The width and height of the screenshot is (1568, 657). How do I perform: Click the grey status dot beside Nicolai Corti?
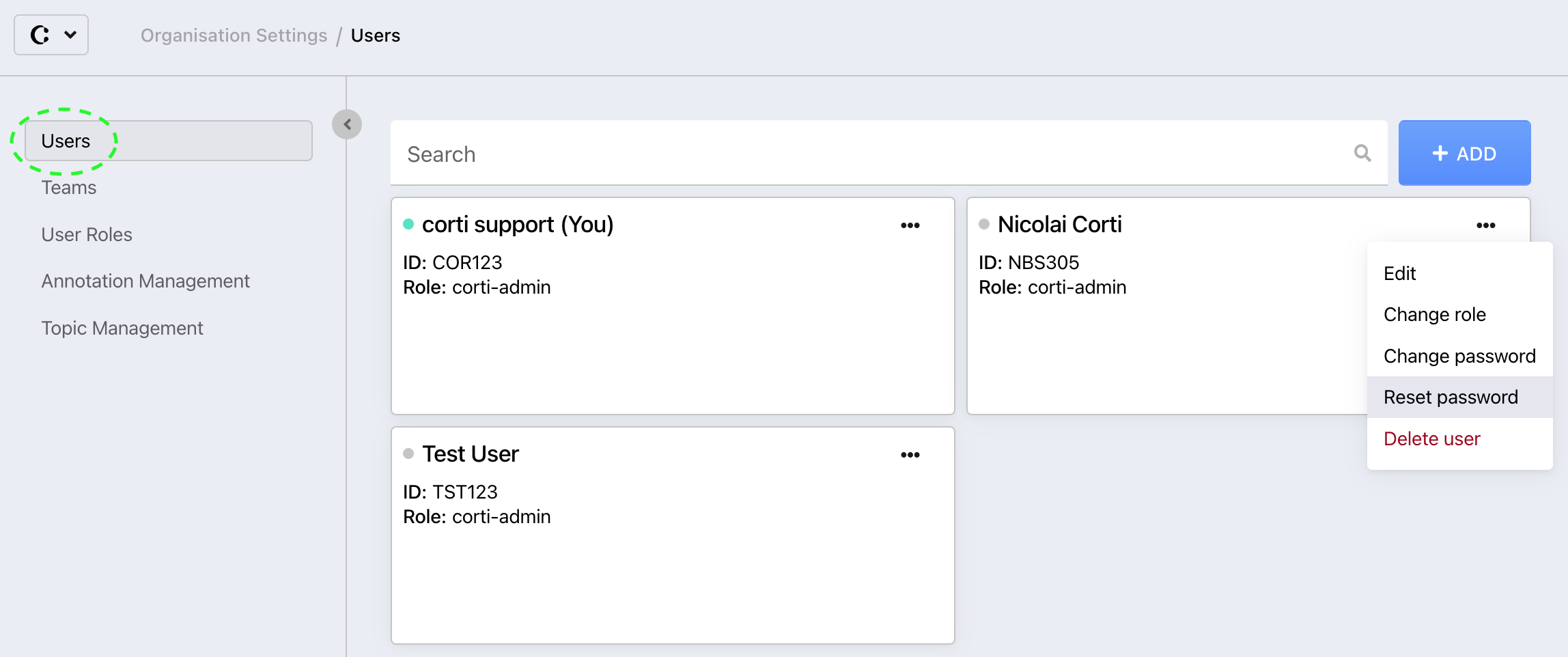[x=984, y=224]
